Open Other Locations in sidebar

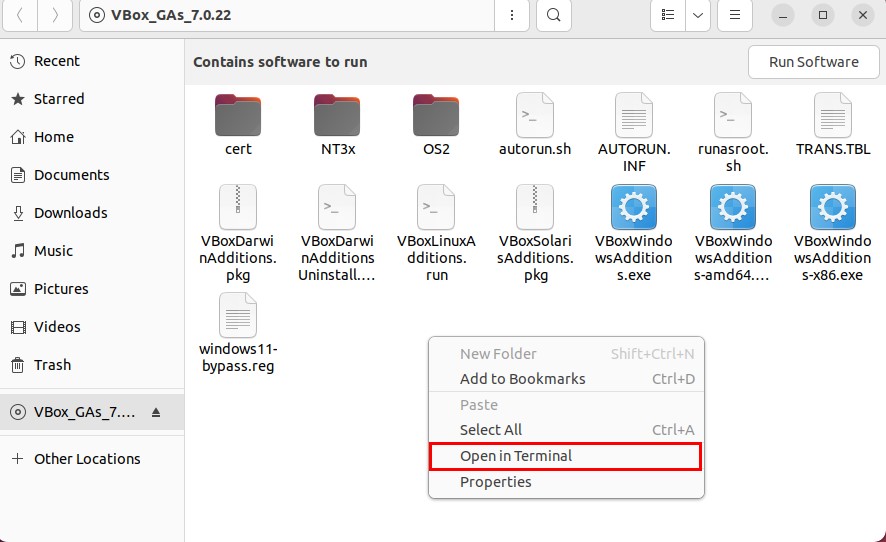click(x=87, y=459)
